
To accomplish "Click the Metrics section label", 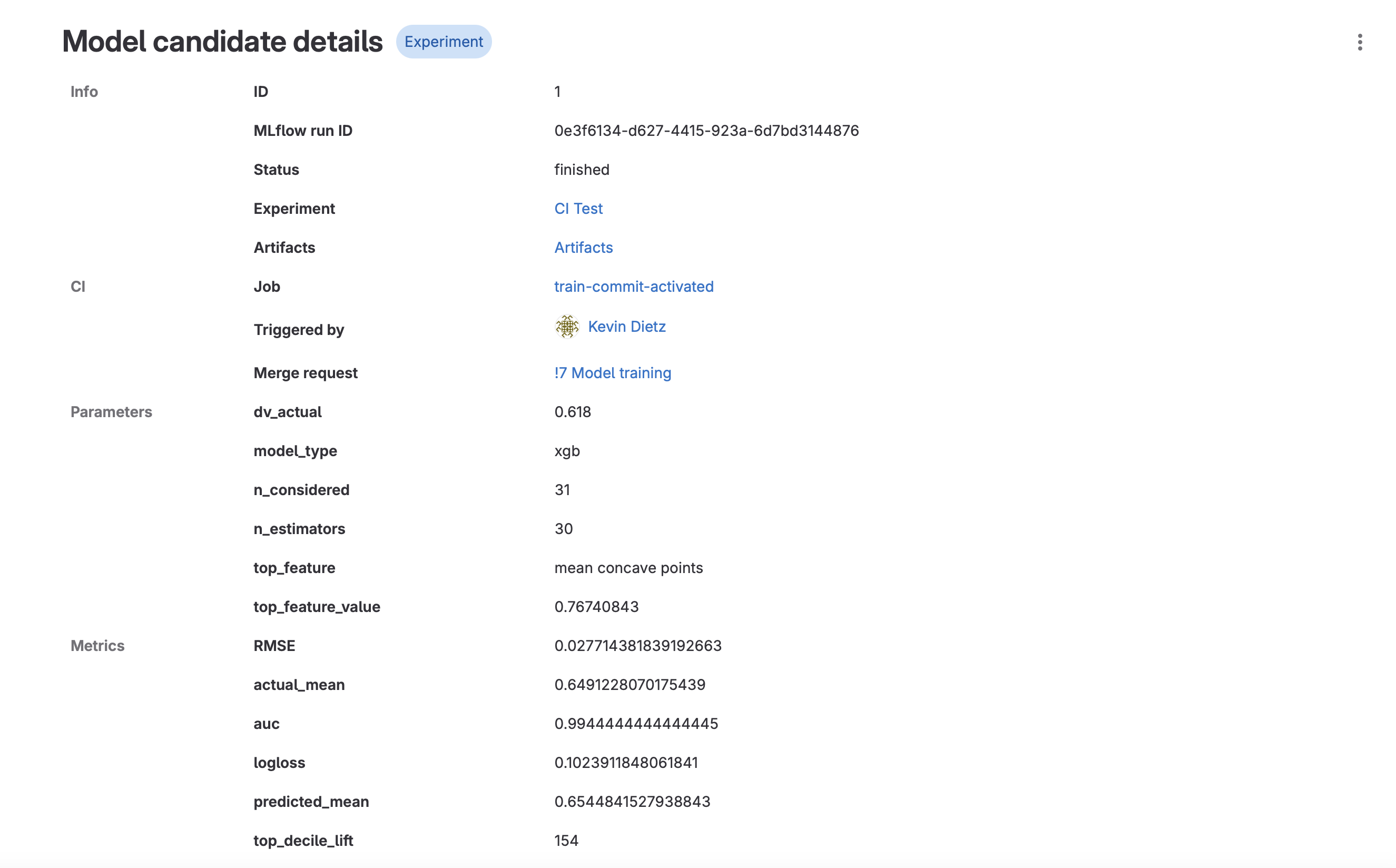I will pos(97,645).
